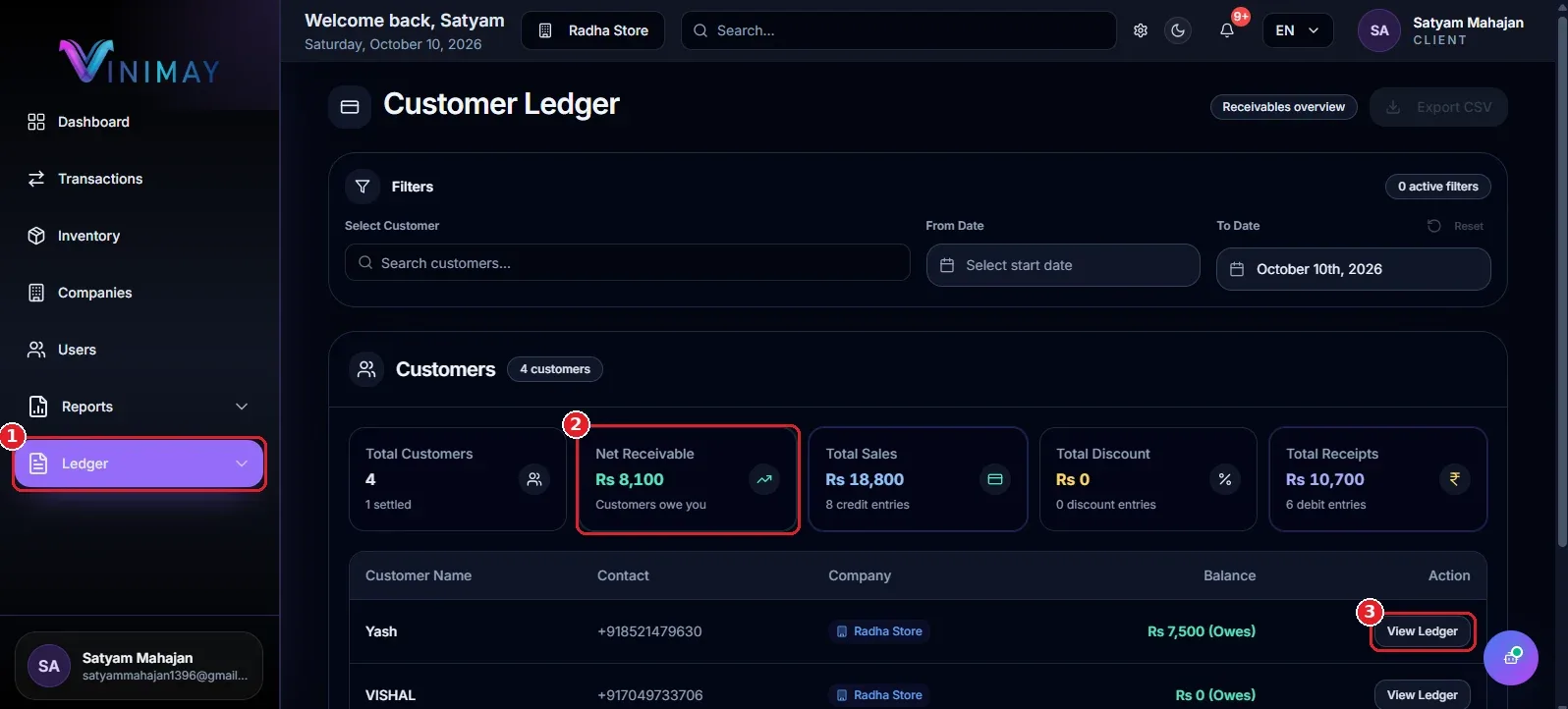The height and width of the screenshot is (709, 1568).
Task: Expand the Reports menu chevron
Action: pos(242,407)
